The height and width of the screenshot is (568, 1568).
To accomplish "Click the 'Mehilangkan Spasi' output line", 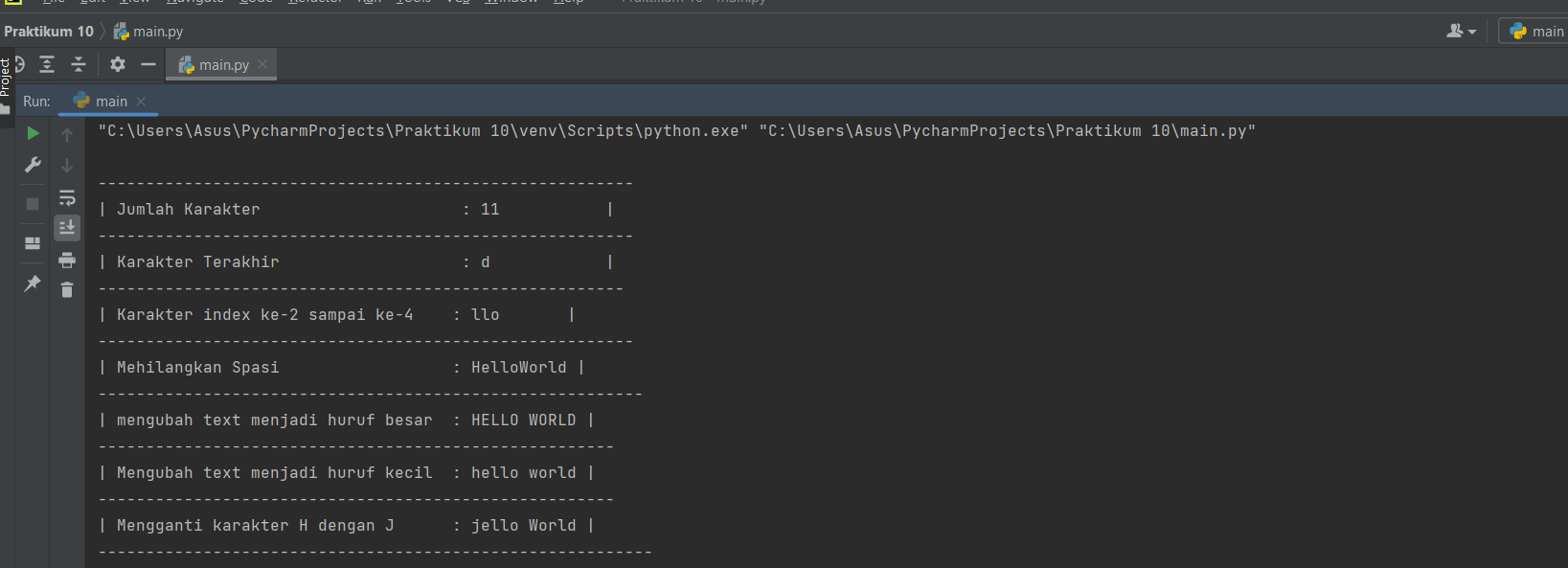I will point(341,367).
